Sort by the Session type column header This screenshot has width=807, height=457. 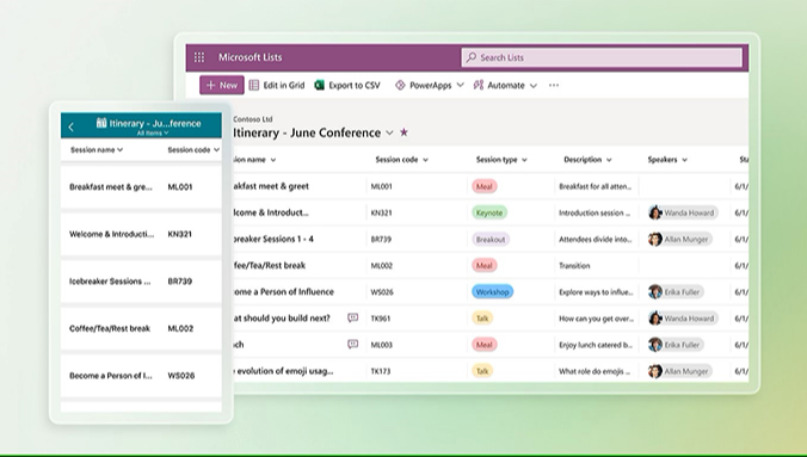point(500,159)
